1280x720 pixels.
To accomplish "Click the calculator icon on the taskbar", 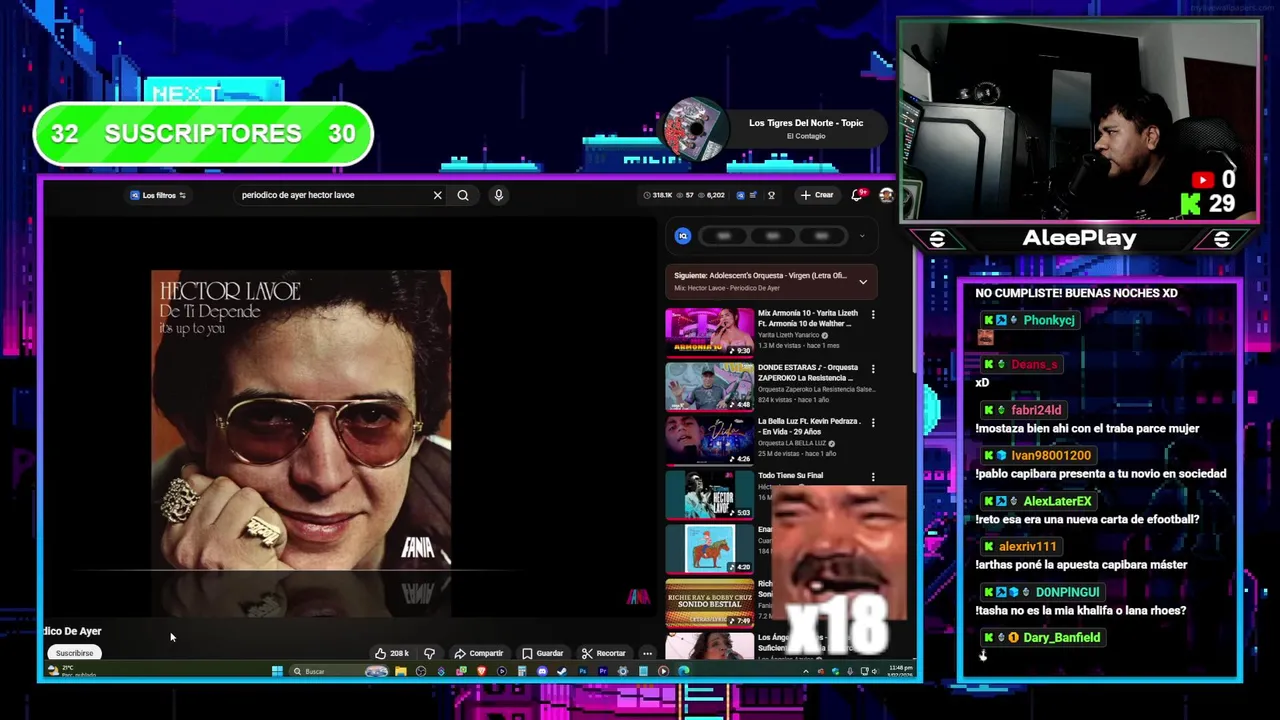I will pyautogui.click(x=521, y=671).
